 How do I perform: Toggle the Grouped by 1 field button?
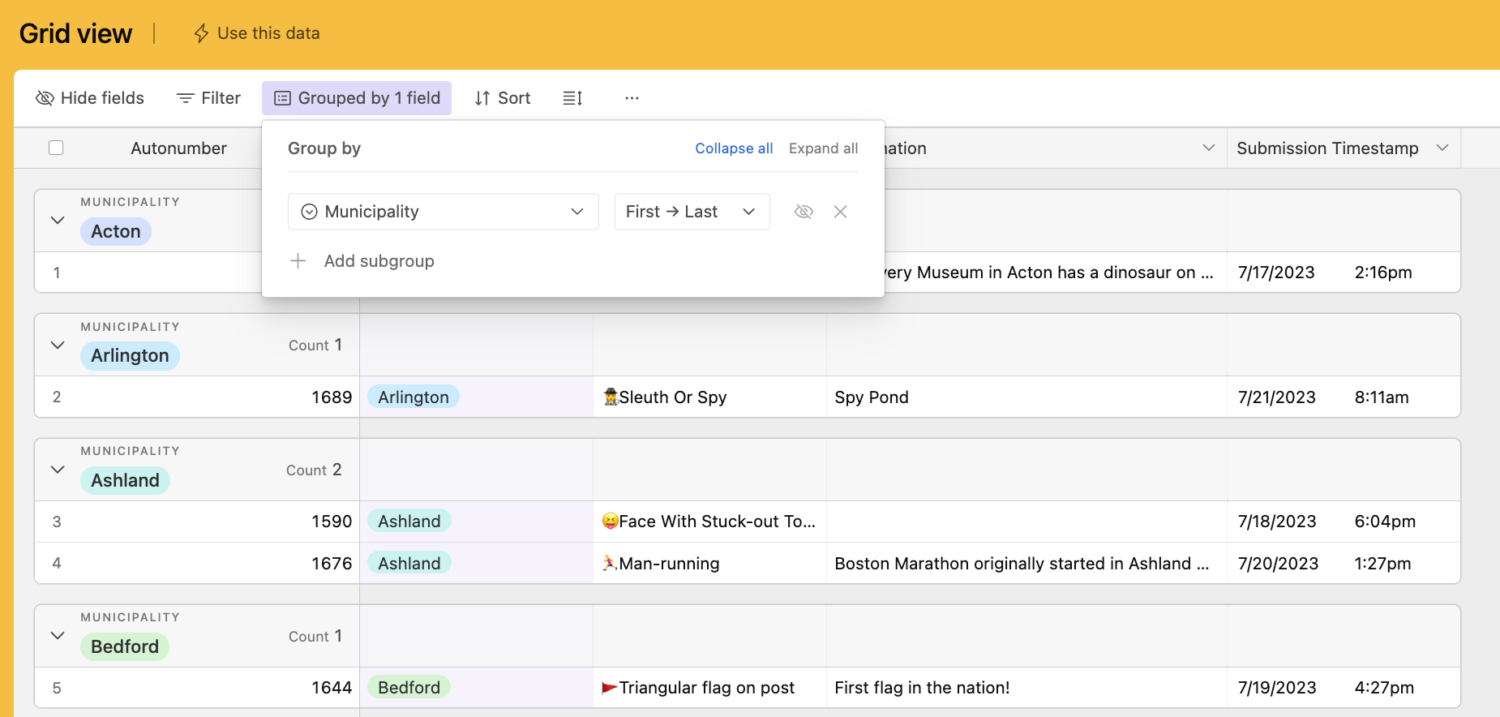pos(357,98)
